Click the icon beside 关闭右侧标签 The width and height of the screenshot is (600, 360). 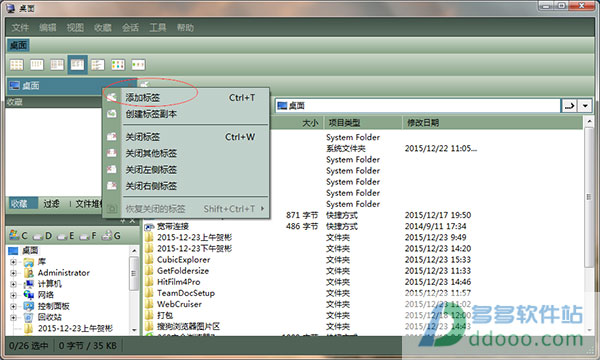[111, 186]
